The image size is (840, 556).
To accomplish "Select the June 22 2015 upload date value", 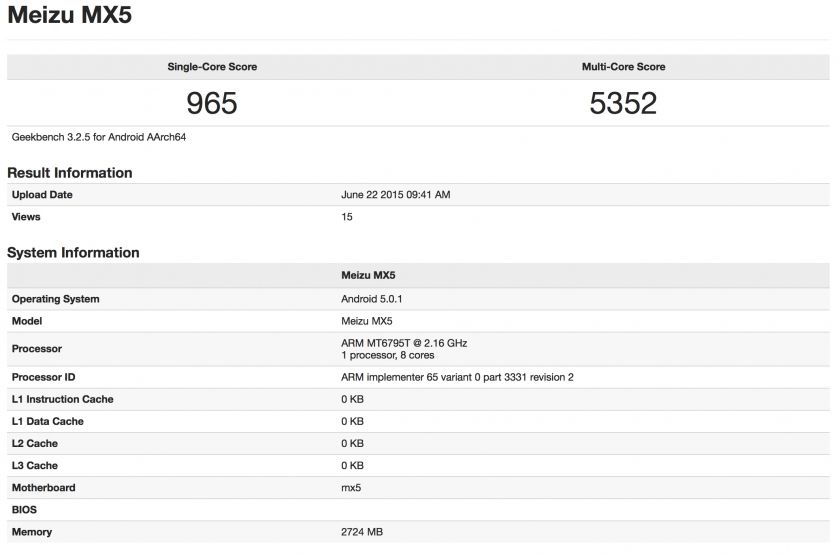I will coord(396,195).
